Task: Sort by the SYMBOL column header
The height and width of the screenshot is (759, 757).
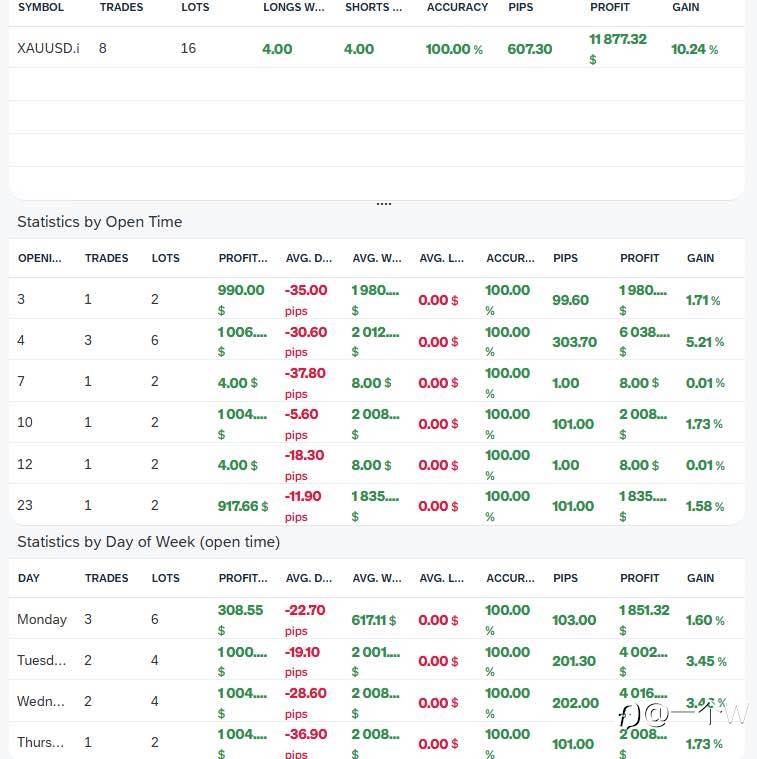Action: (41, 7)
